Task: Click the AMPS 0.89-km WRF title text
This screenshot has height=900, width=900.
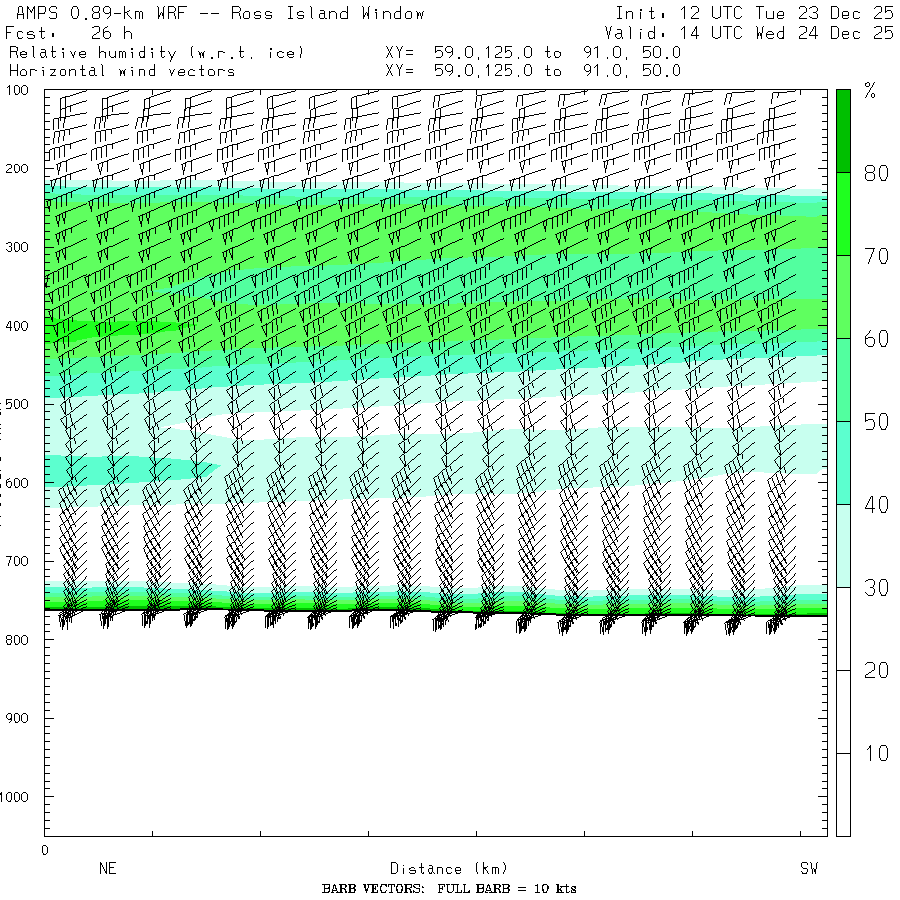Action: 216,14
